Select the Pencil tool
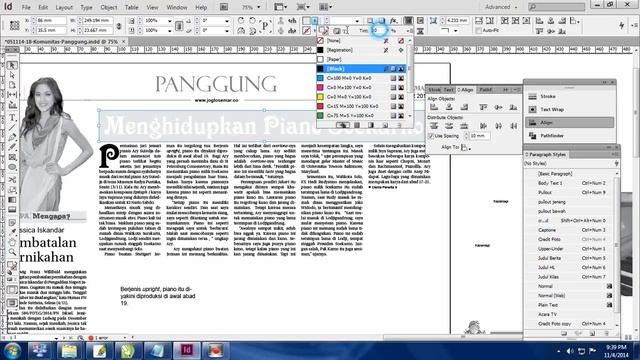 (x=12, y=147)
